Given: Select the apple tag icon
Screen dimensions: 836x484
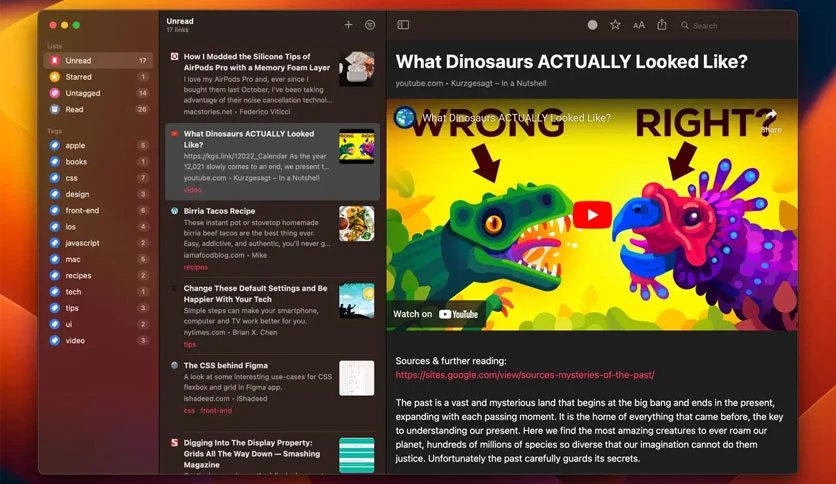Looking at the screenshot, I should point(54,145).
